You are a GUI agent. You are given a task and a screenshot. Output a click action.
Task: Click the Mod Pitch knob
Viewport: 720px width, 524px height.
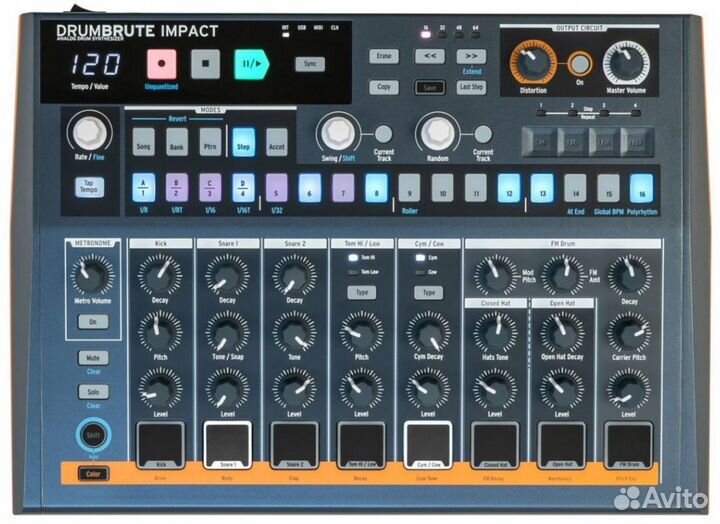click(x=495, y=276)
